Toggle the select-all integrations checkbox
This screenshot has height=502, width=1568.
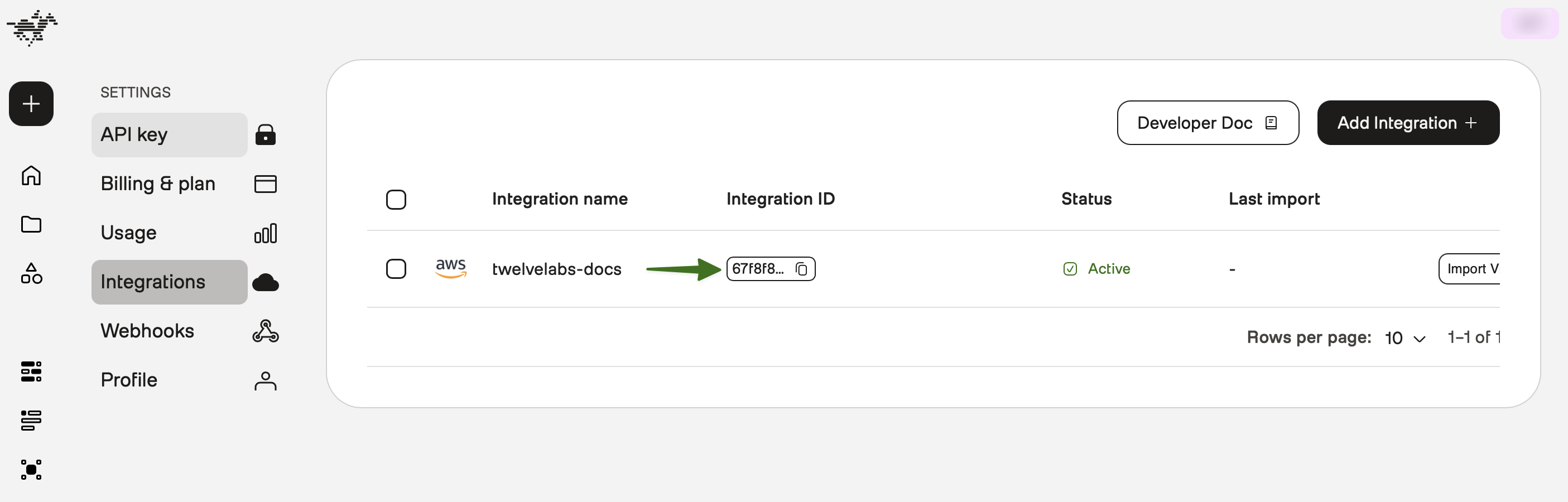pyautogui.click(x=396, y=200)
